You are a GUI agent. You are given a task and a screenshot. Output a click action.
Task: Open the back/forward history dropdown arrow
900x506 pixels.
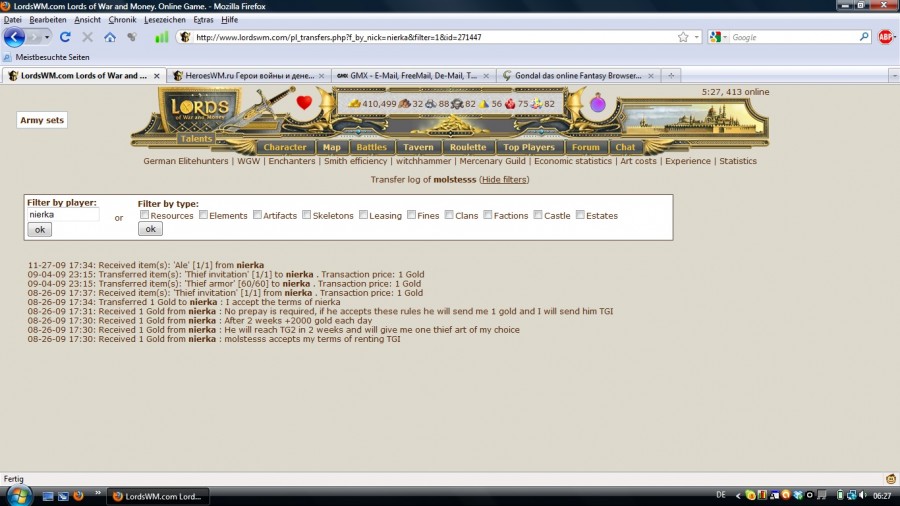point(47,37)
